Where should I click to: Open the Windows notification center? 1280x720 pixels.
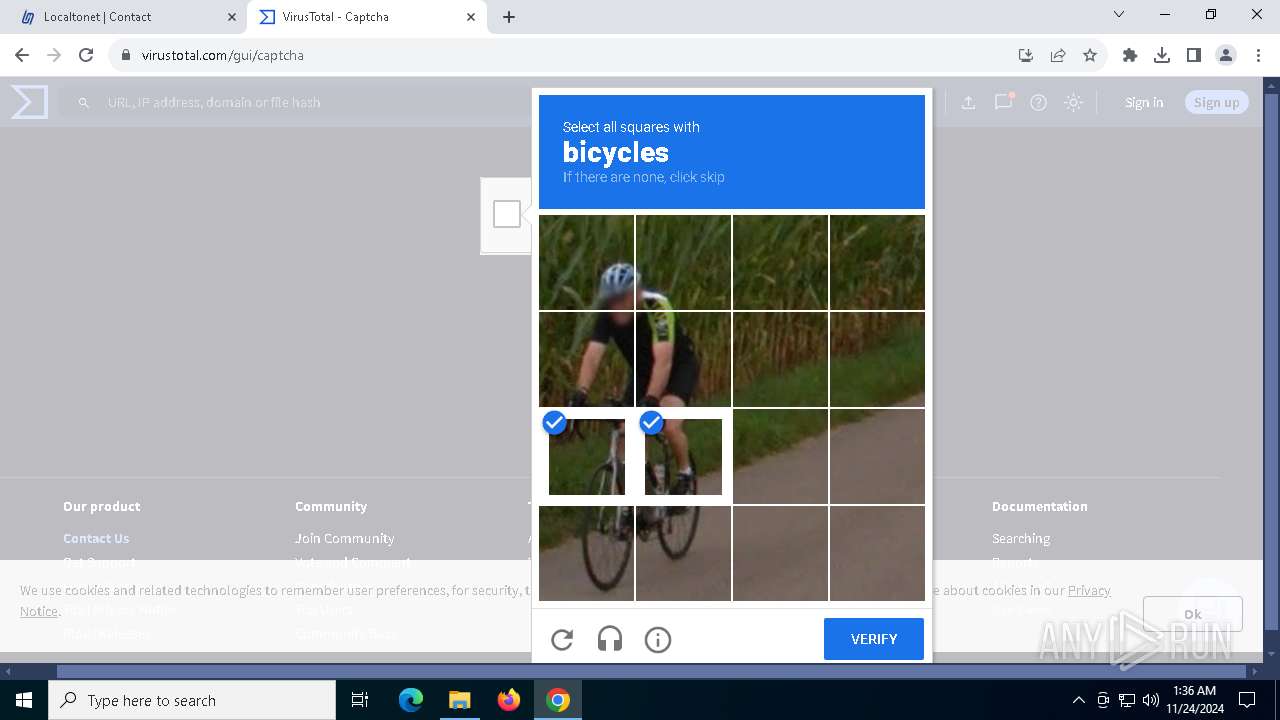click(1247, 700)
